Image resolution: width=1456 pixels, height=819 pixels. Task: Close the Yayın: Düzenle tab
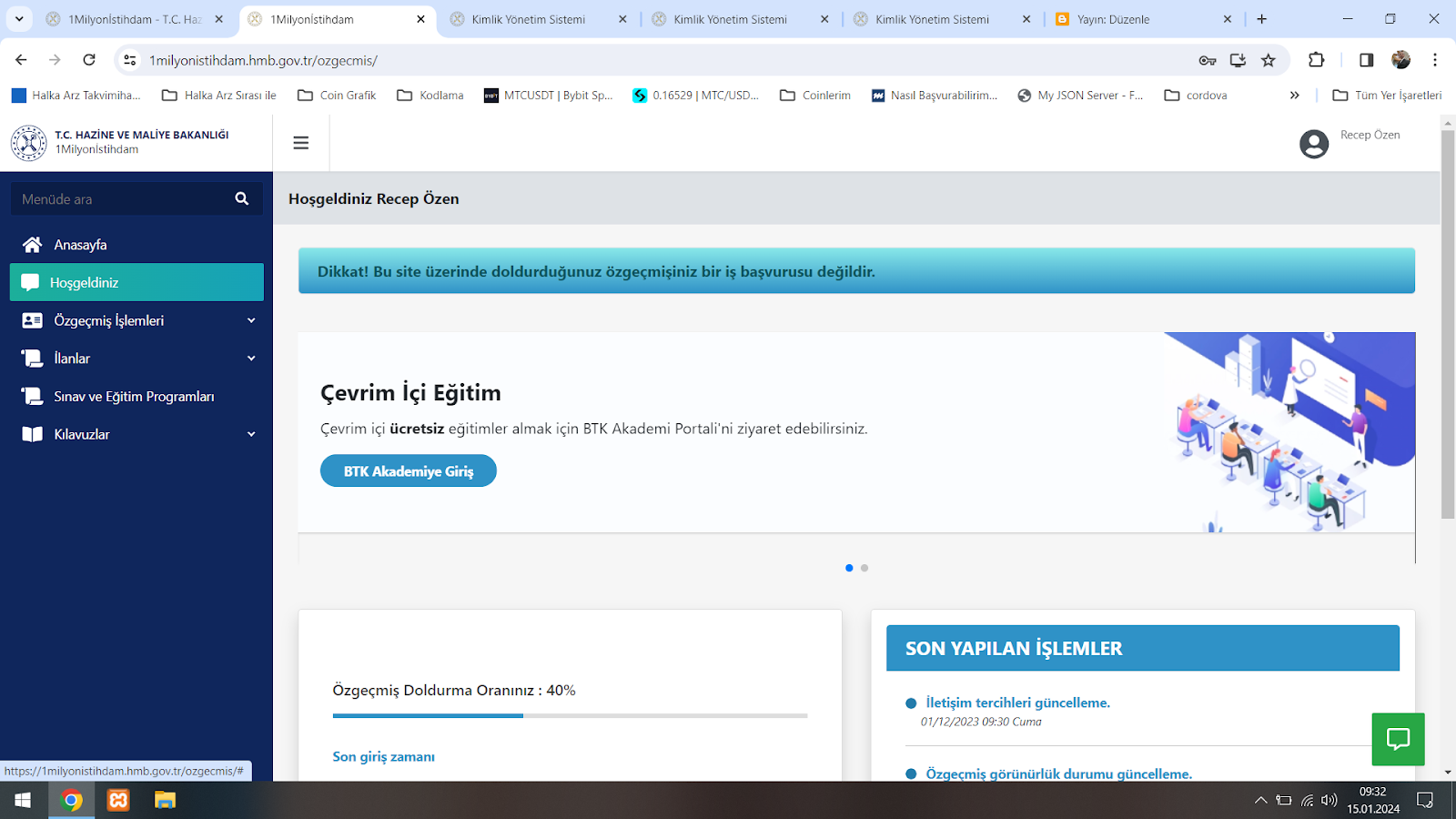1227,19
